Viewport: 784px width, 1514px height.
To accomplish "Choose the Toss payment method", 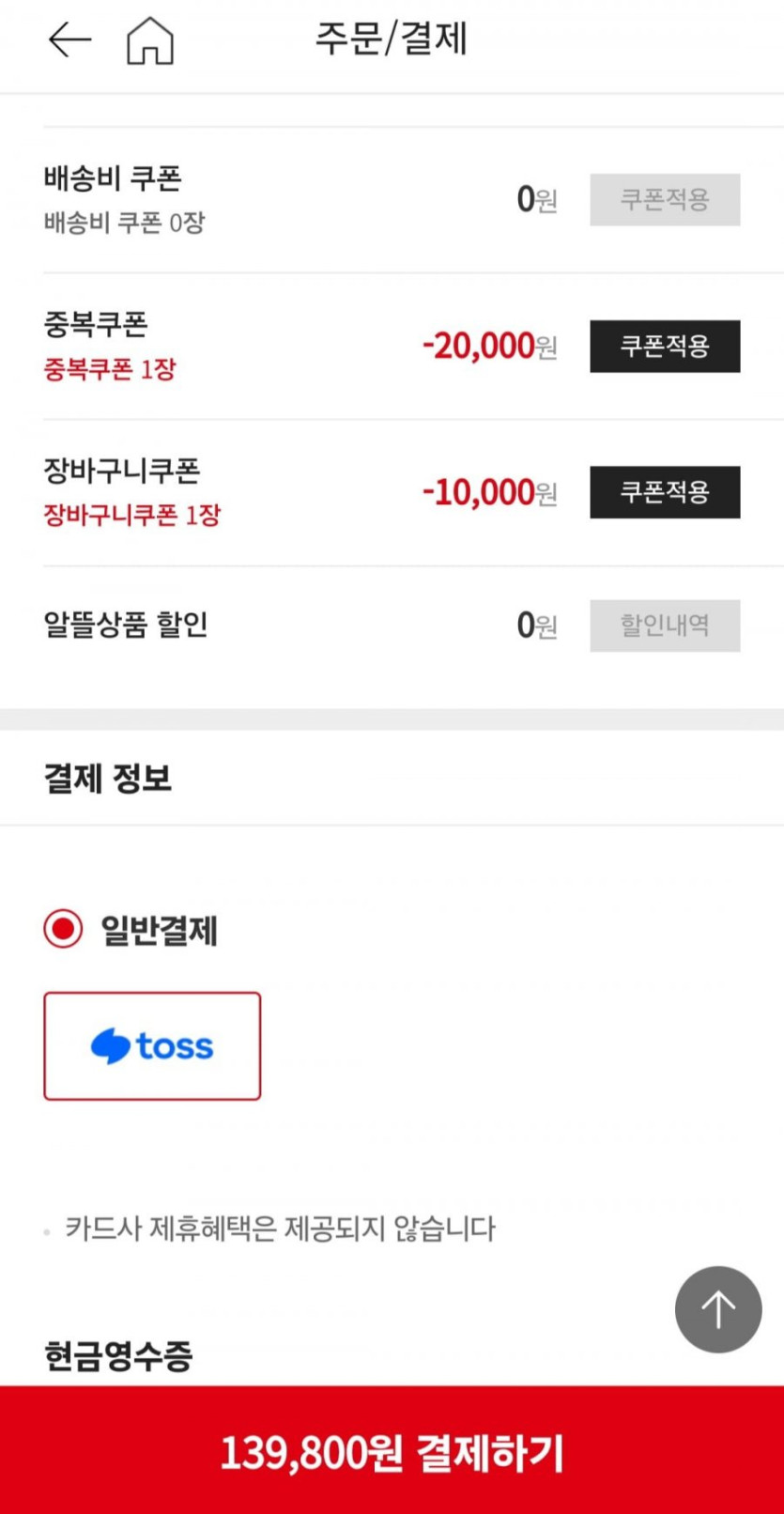I will coord(152,1045).
